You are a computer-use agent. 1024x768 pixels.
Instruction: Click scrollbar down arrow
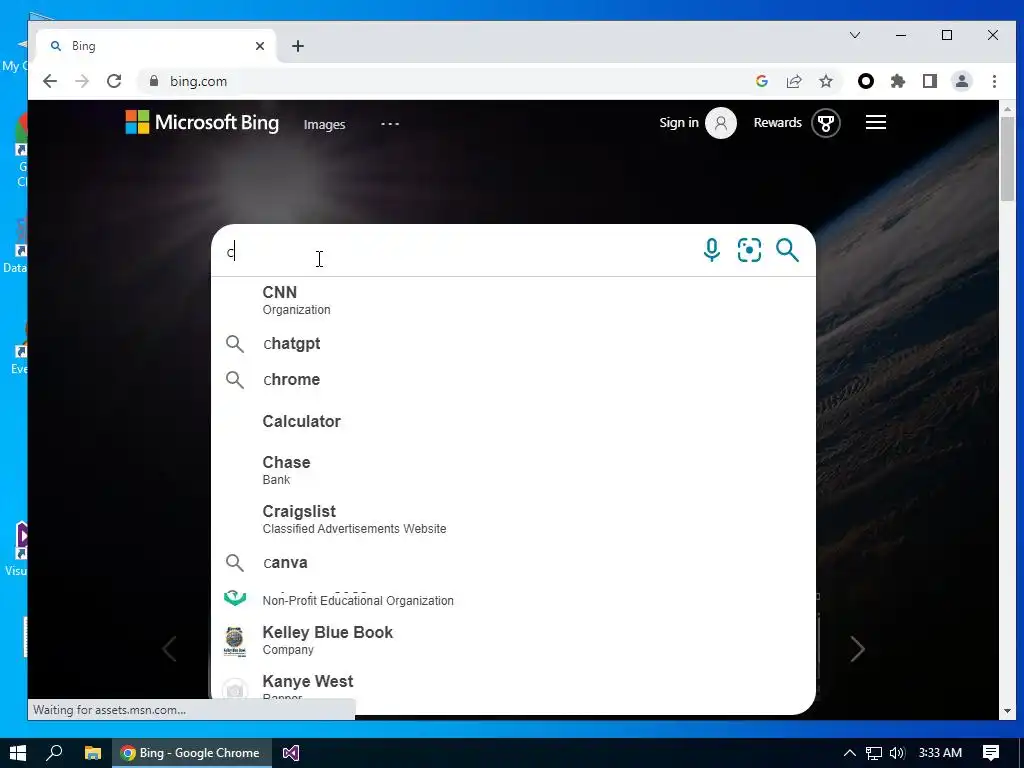click(x=1007, y=711)
